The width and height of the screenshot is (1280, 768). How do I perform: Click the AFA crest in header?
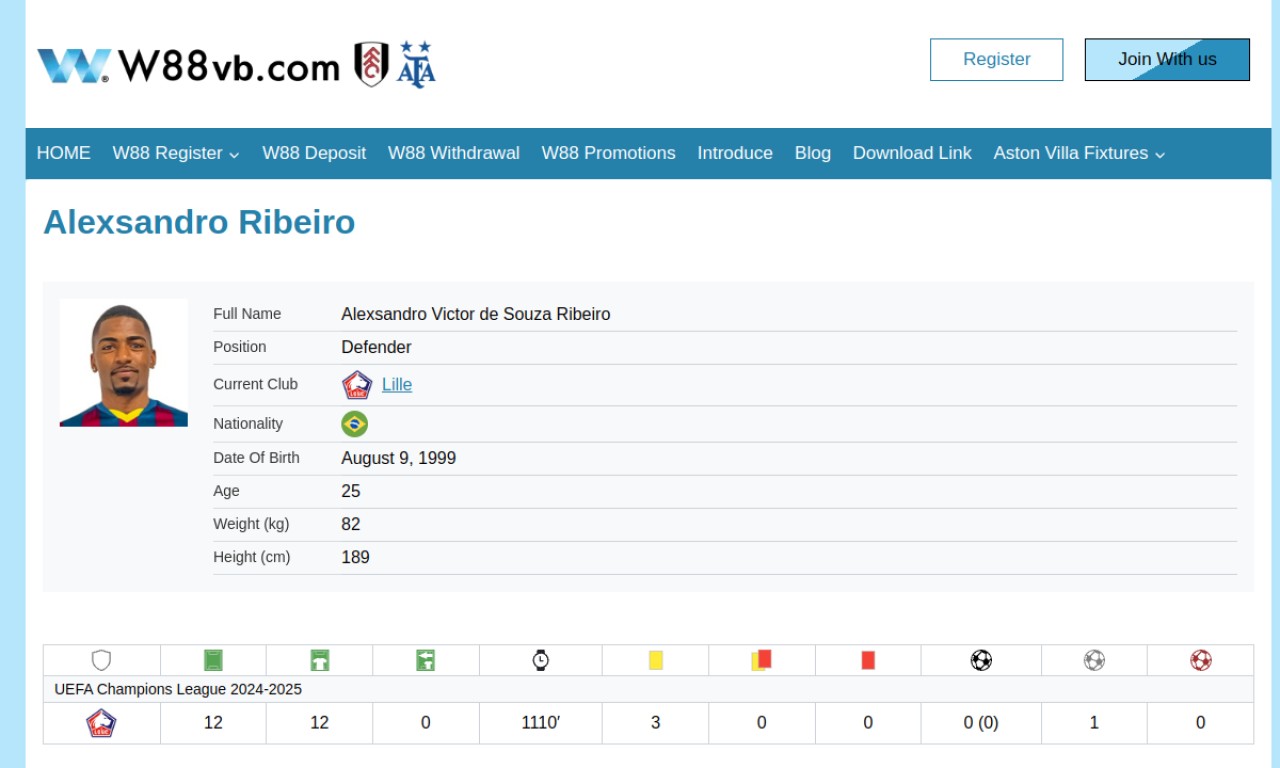pyautogui.click(x=416, y=64)
